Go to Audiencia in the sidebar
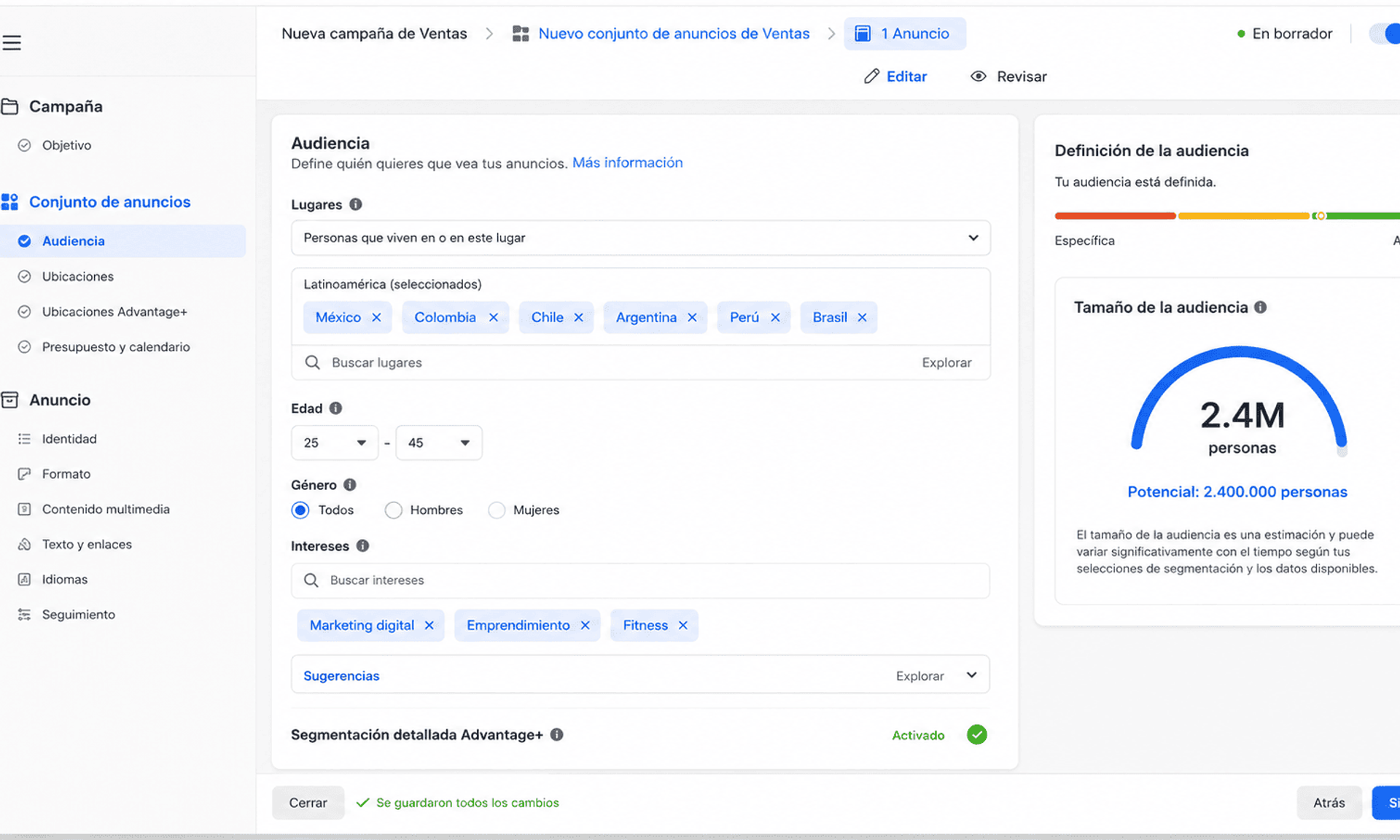 click(x=122, y=241)
